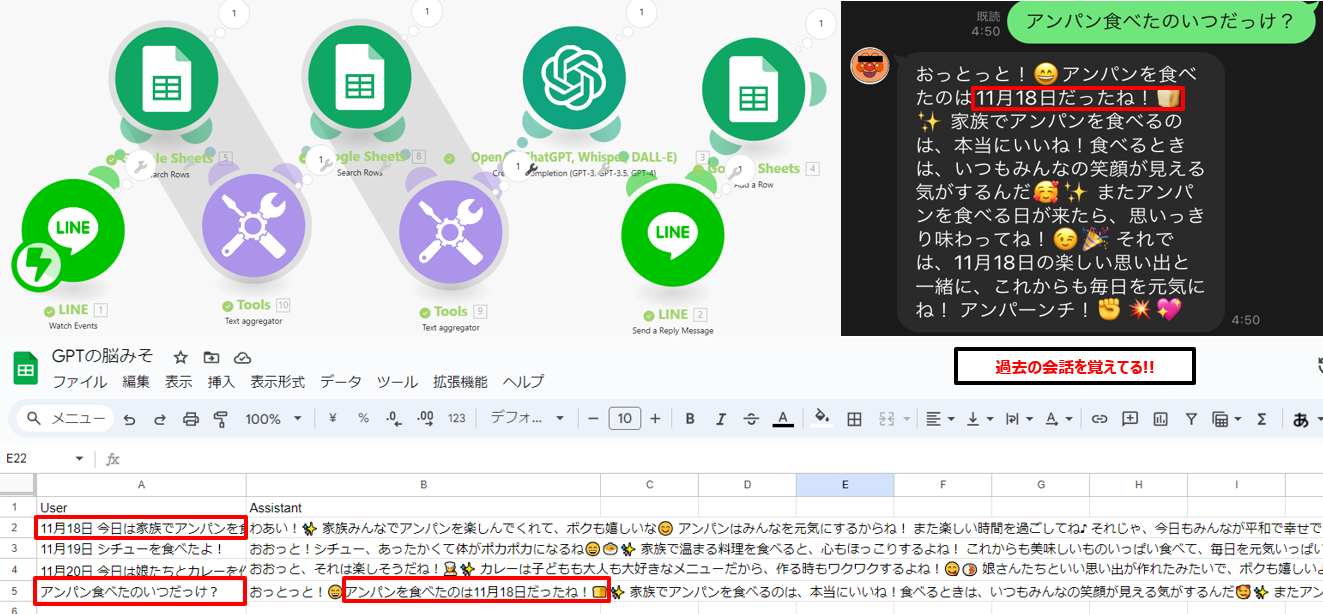
Task: Decrease decimal places button
Action: (x=394, y=419)
